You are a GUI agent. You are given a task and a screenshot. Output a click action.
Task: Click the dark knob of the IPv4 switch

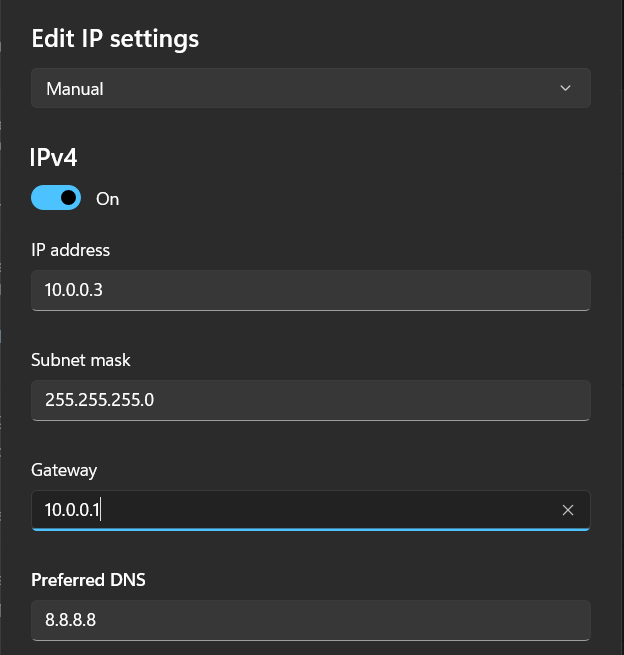(x=68, y=198)
